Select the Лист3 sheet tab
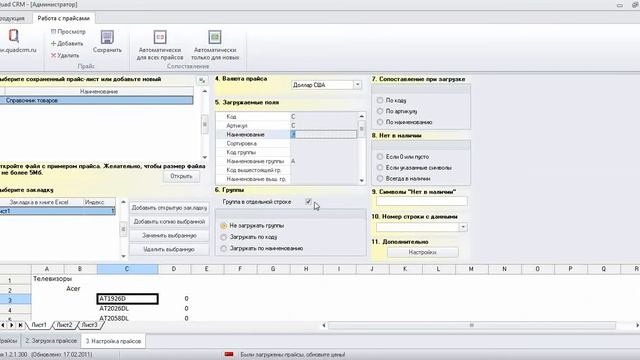Image resolution: width=640 pixels, height=360 pixels. [x=89, y=325]
